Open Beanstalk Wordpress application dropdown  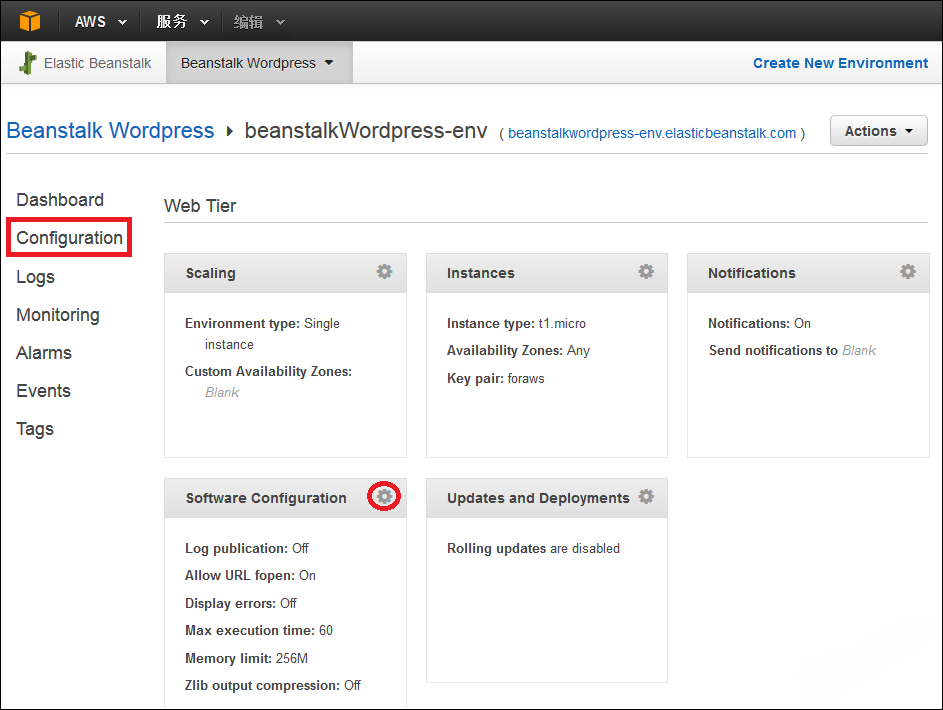[x=259, y=63]
